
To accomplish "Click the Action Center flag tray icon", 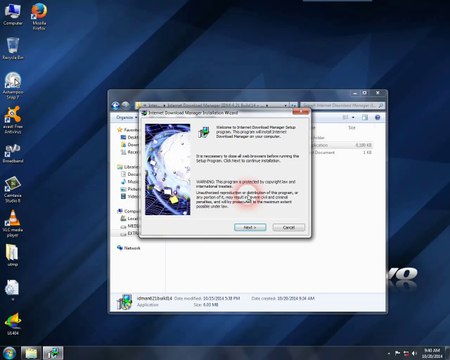I will point(397,353).
